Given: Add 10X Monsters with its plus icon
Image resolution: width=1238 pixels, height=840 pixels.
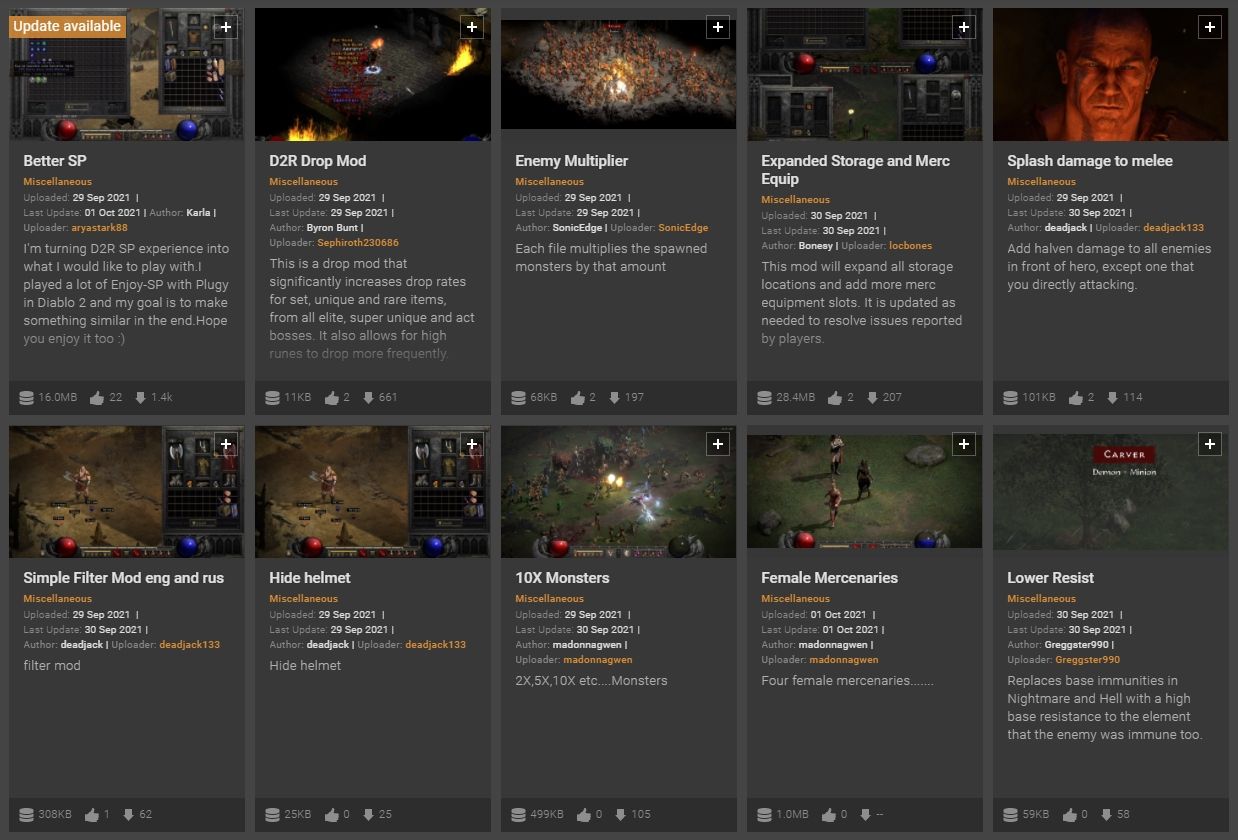Looking at the screenshot, I should click(x=718, y=444).
